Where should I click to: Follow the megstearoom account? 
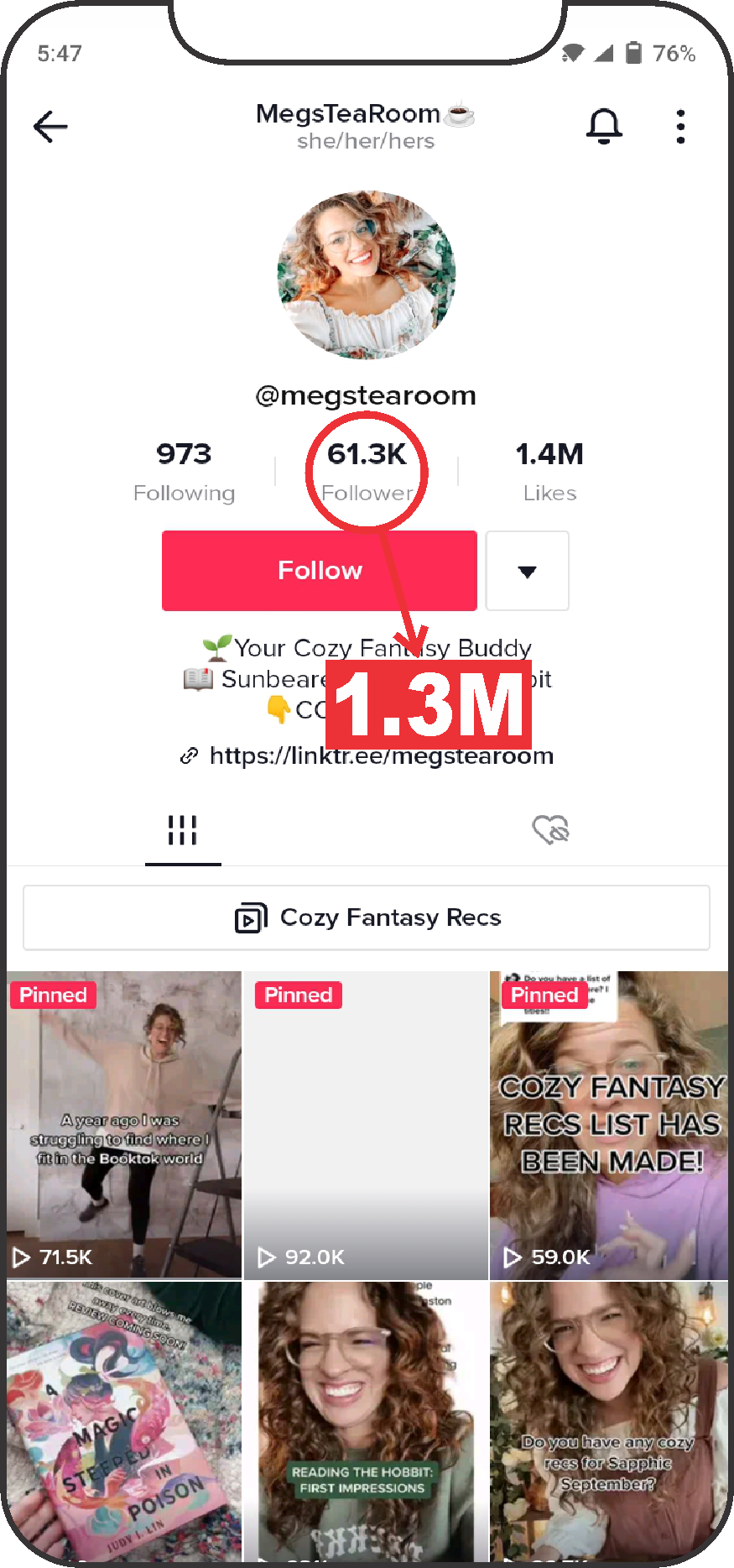(x=320, y=571)
